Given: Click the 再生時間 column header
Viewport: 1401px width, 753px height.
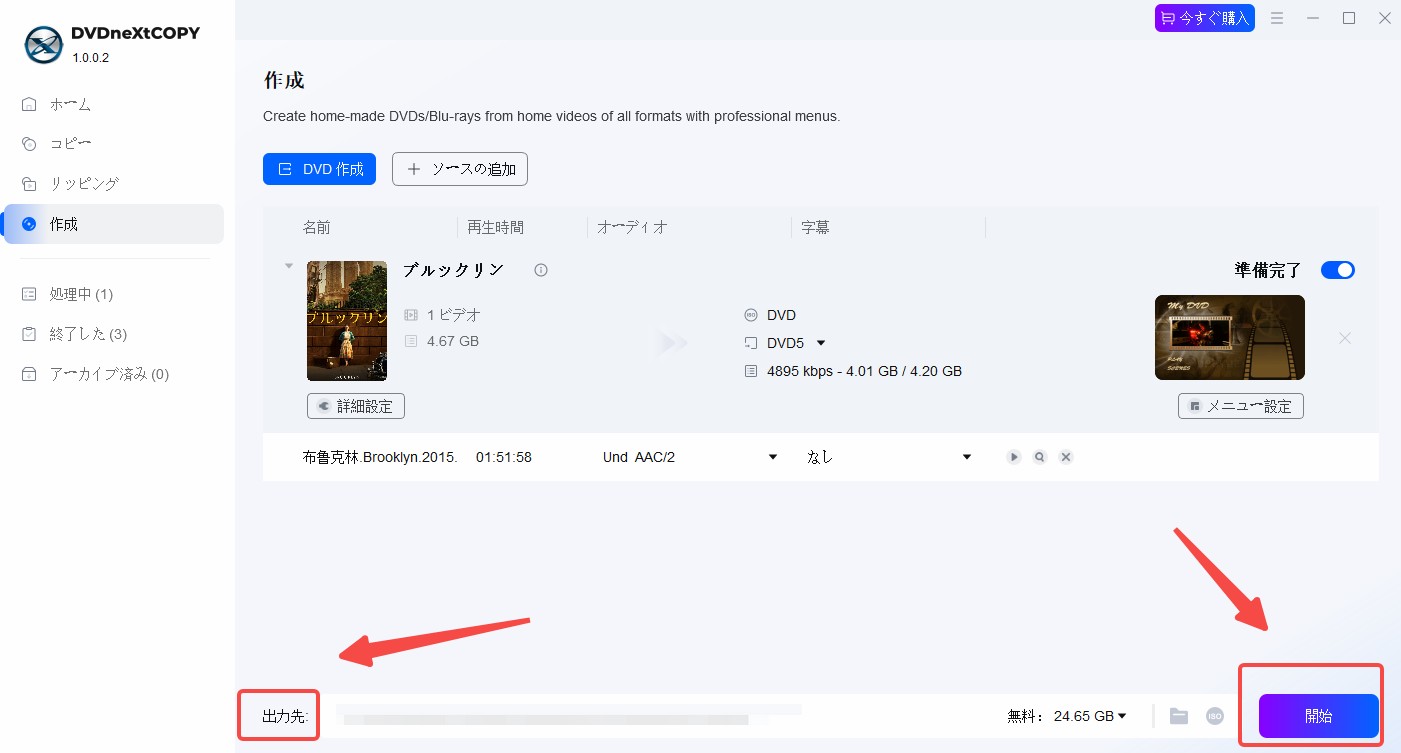Looking at the screenshot, I should coord(495,228).
